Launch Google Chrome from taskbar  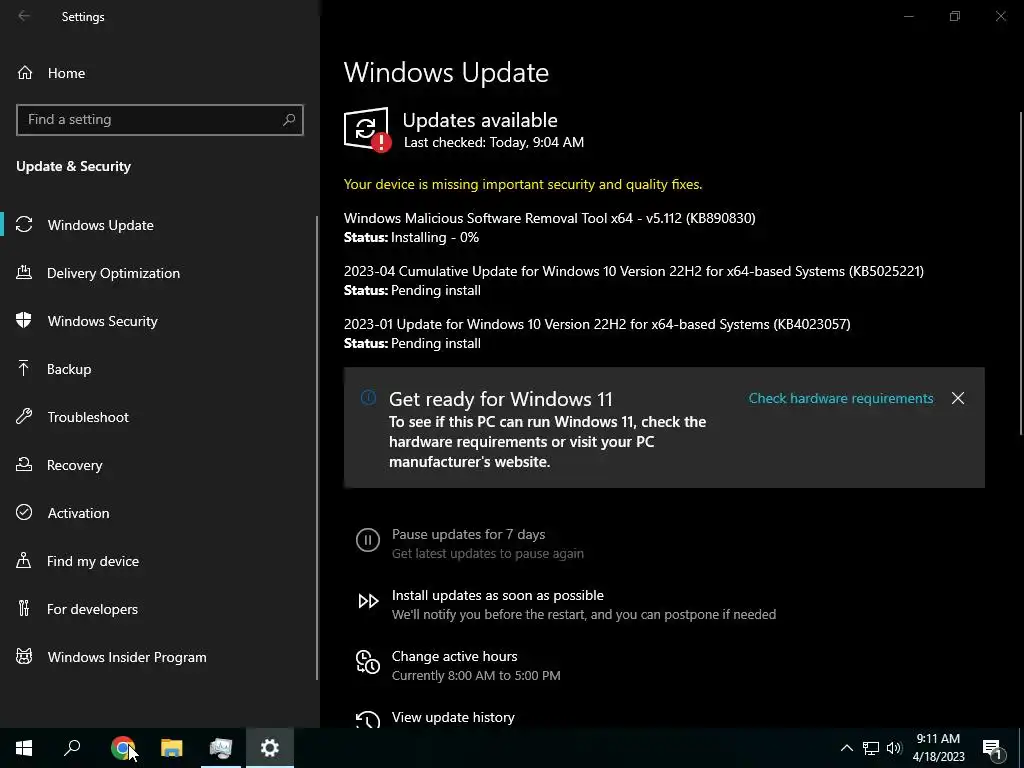(122, 748)
